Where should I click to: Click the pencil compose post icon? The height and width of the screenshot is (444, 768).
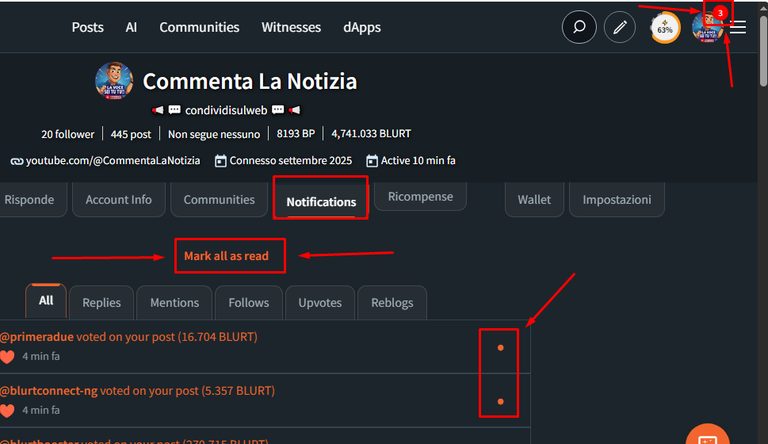coord(620,27)
